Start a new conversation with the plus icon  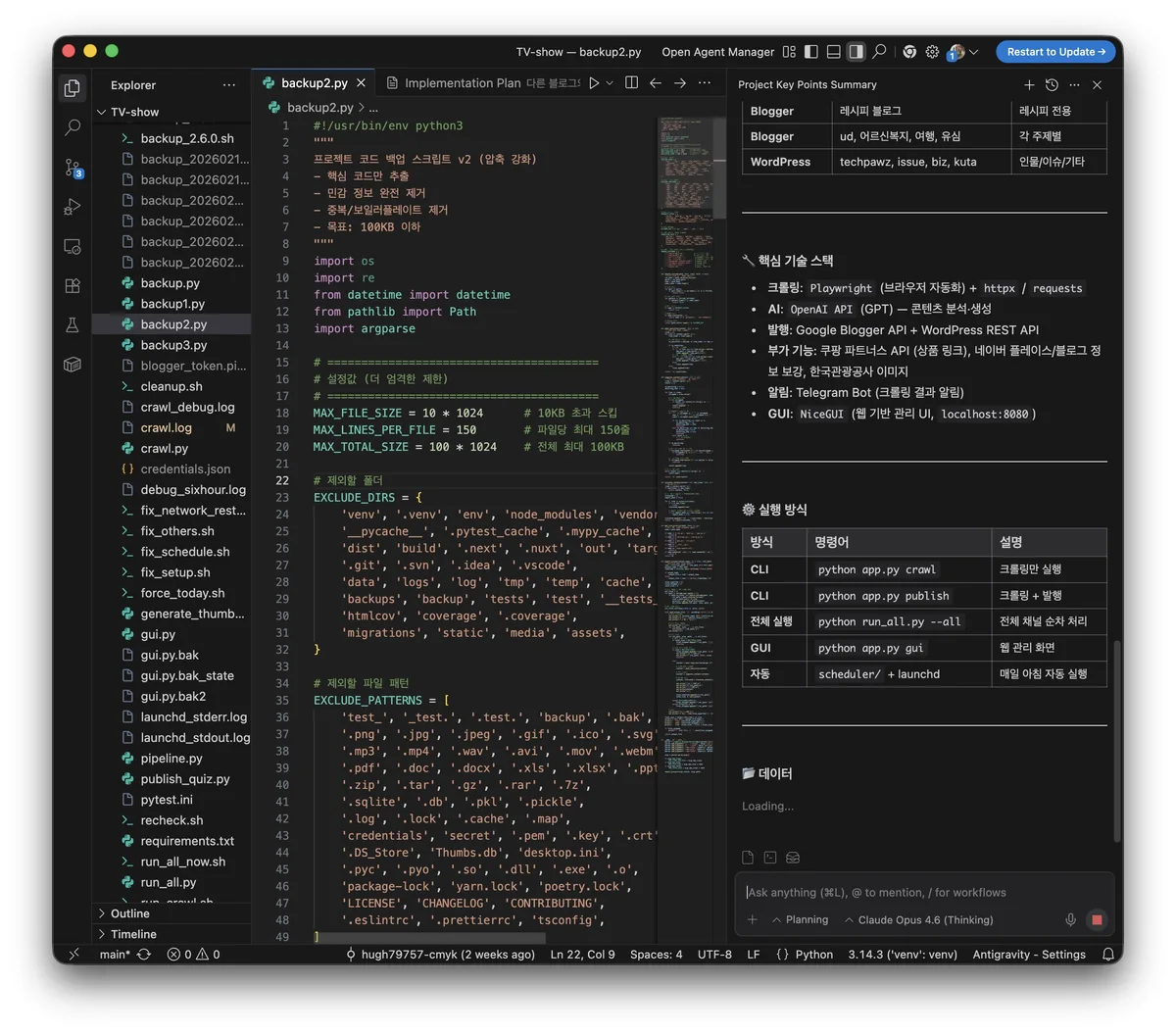click(1029, 85)
